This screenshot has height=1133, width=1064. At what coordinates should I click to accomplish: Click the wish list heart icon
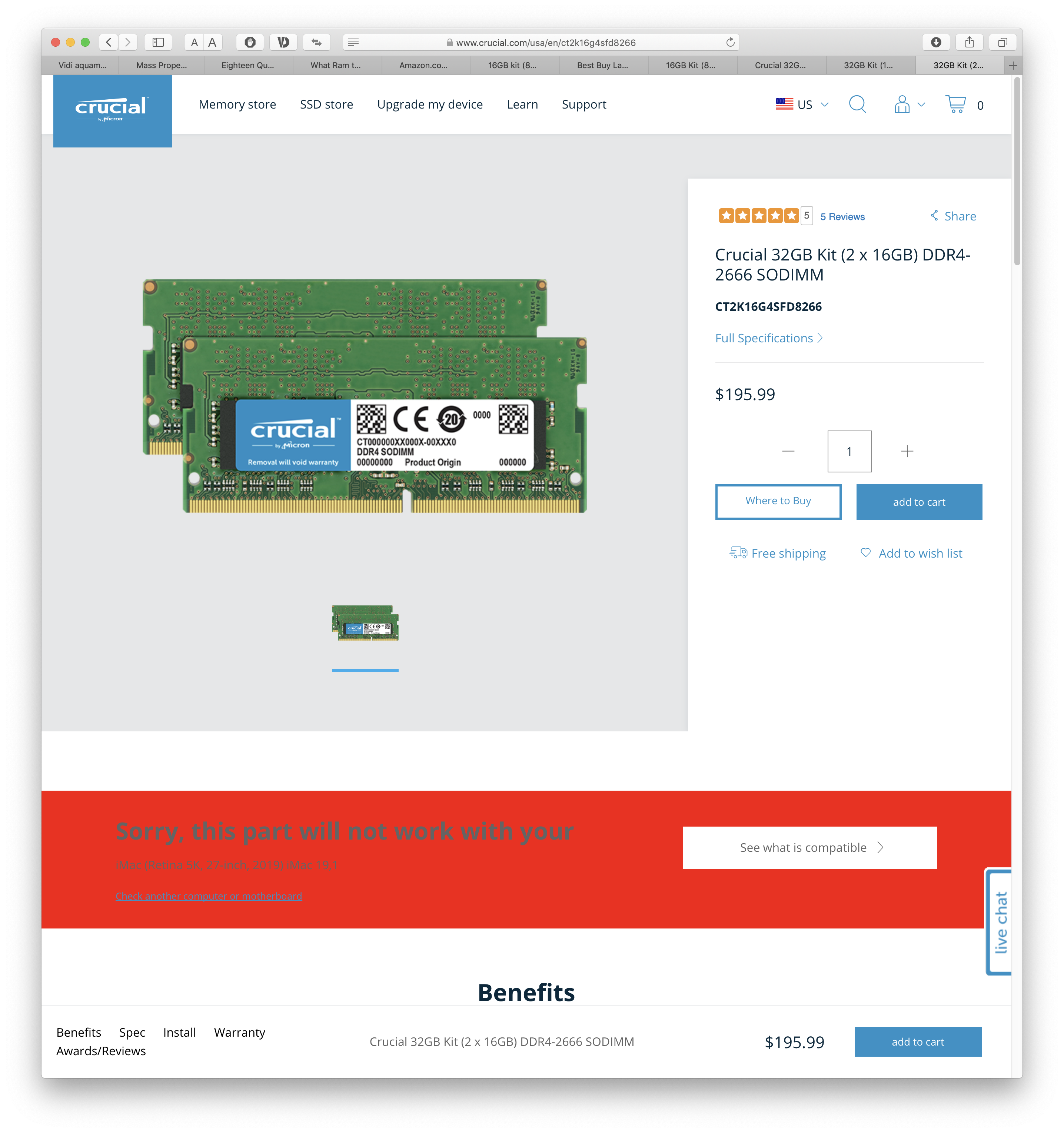[866, 552]
